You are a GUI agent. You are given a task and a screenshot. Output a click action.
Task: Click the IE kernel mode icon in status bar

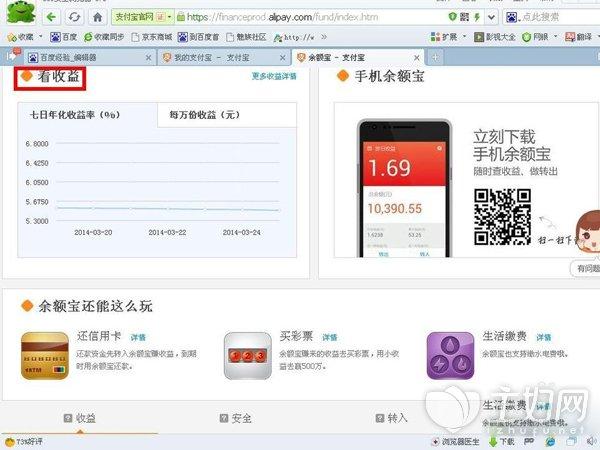[550, 442]
